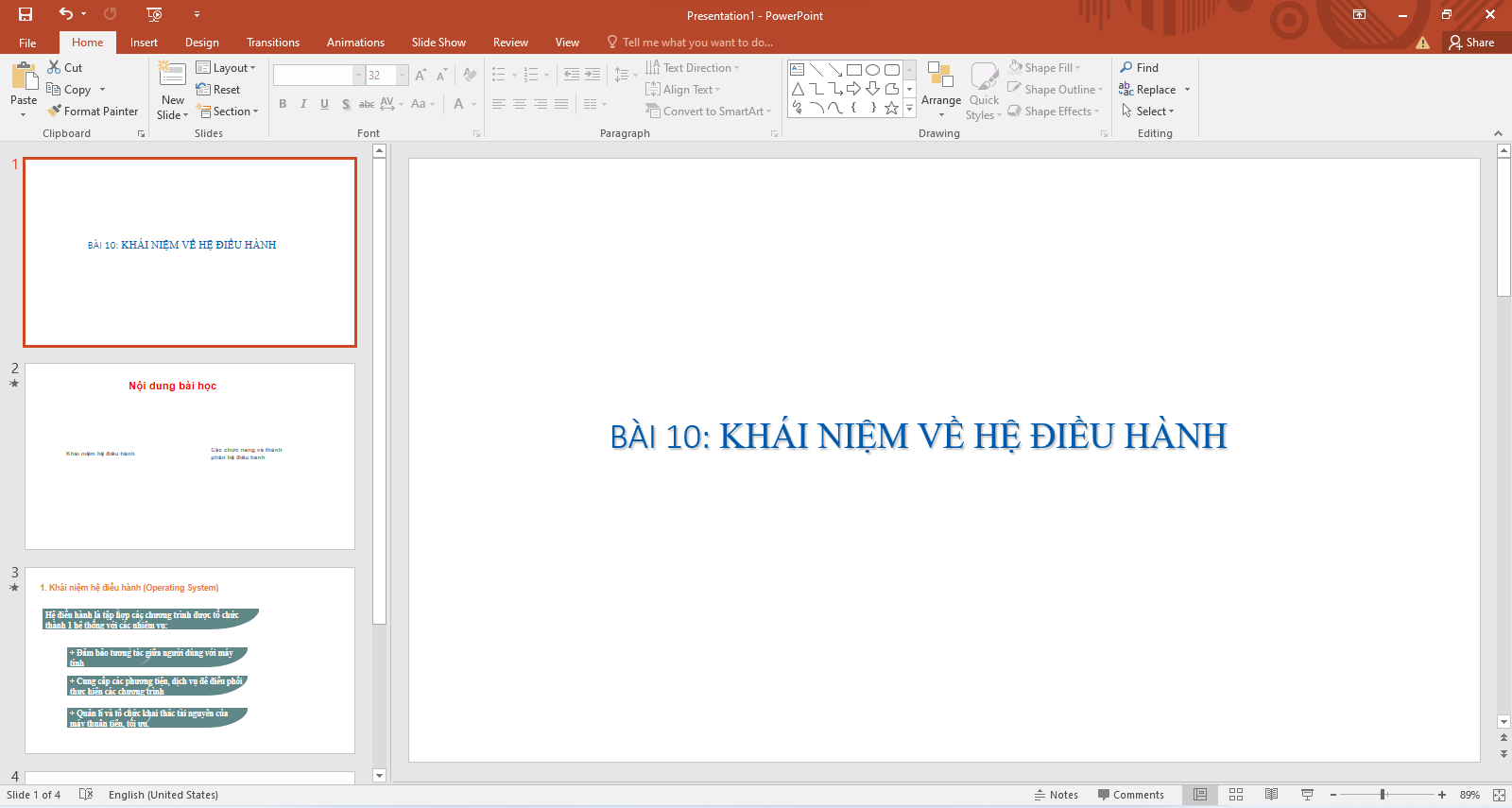Click the Arrange icon in Drawing group
Screen dimensions: 1512x808
tap(940, 76)
